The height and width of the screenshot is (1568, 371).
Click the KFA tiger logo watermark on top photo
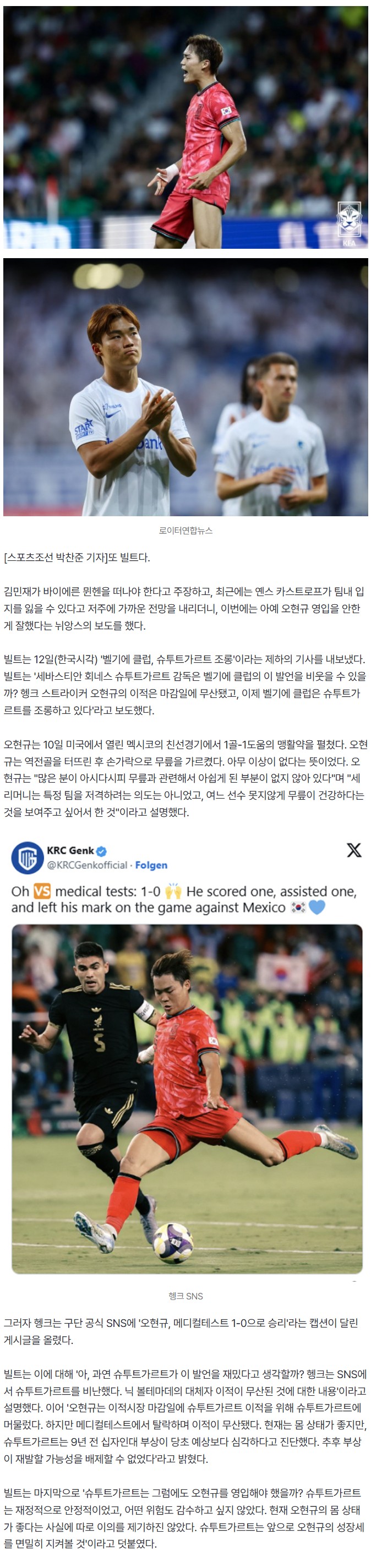(350, 223)
